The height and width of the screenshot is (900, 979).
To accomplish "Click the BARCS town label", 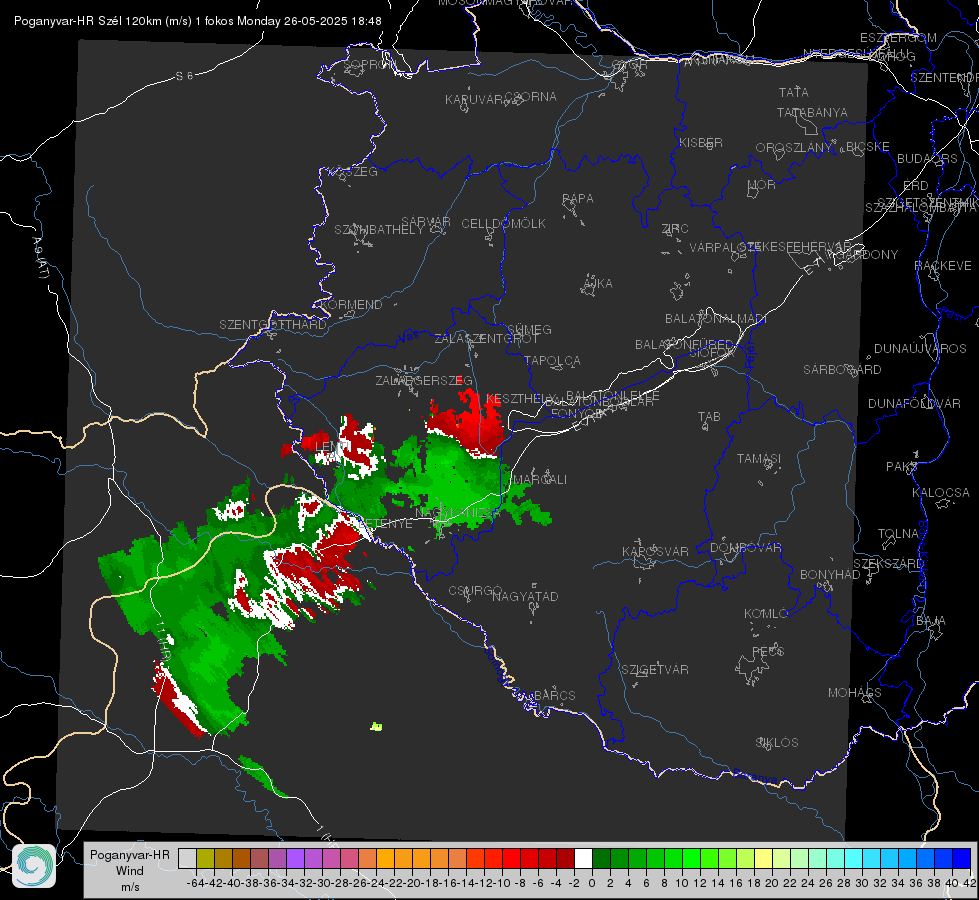I will pyautogui.click(x=554, y=695).
